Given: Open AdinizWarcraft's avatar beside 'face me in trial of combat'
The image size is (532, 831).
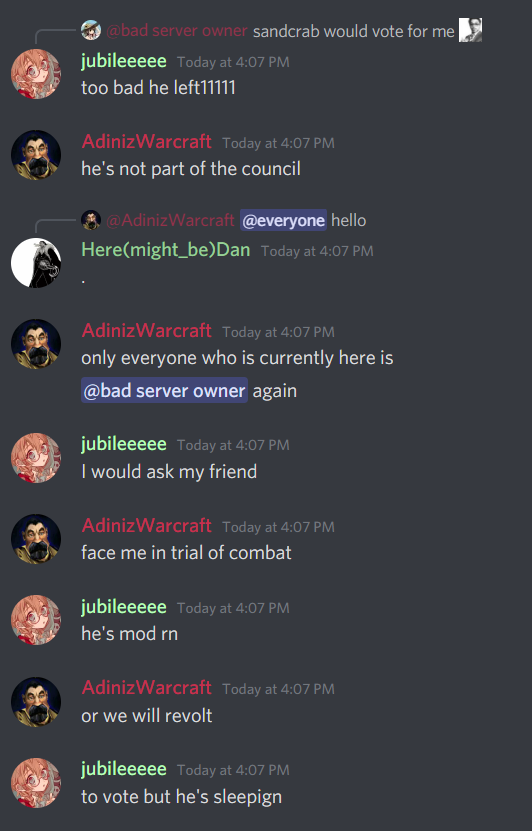Looking at the screenshot, I should click(x=36, y=539).
